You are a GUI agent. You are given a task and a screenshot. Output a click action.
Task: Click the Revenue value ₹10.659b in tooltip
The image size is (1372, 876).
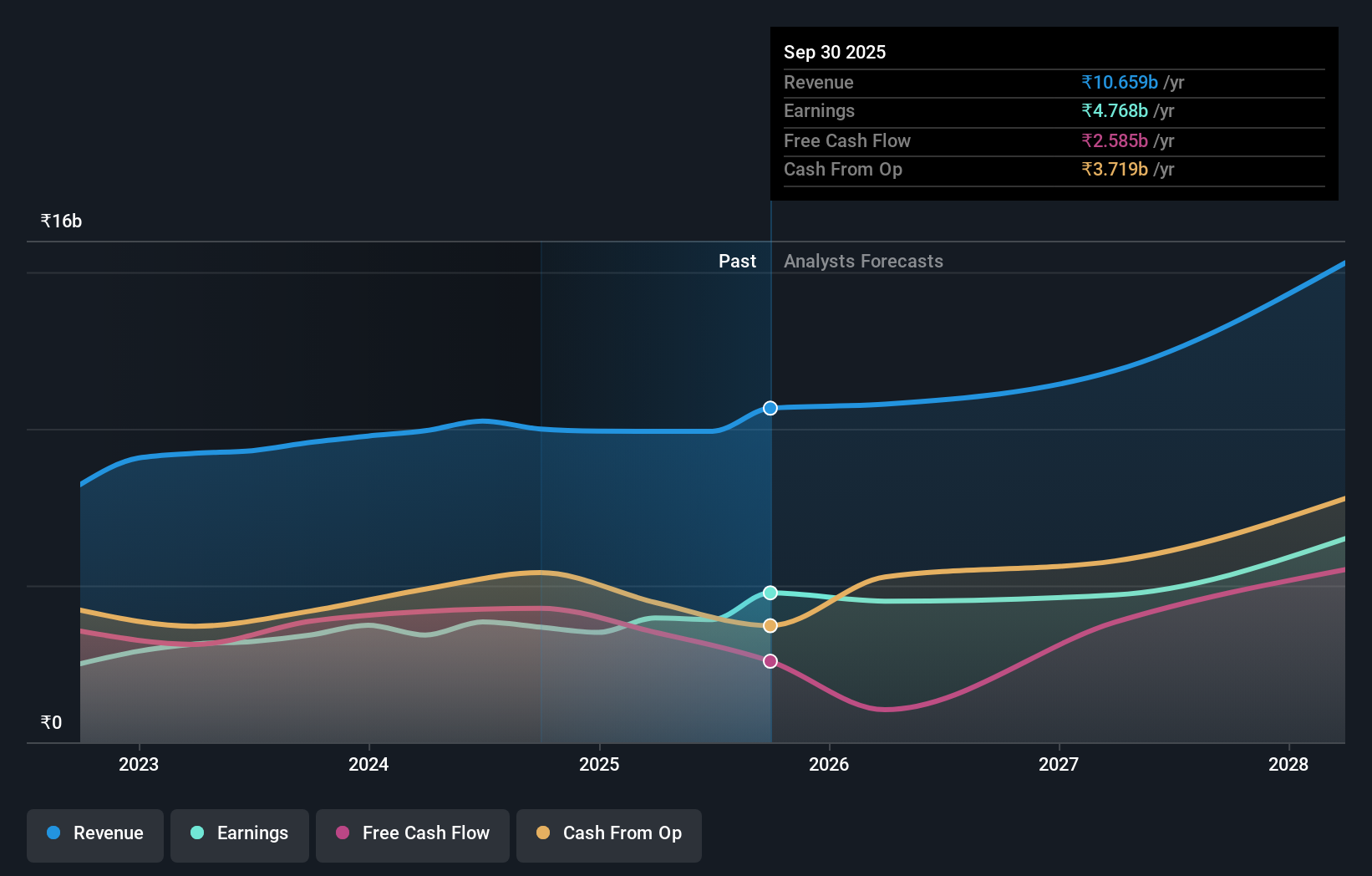coord(1120,82)
